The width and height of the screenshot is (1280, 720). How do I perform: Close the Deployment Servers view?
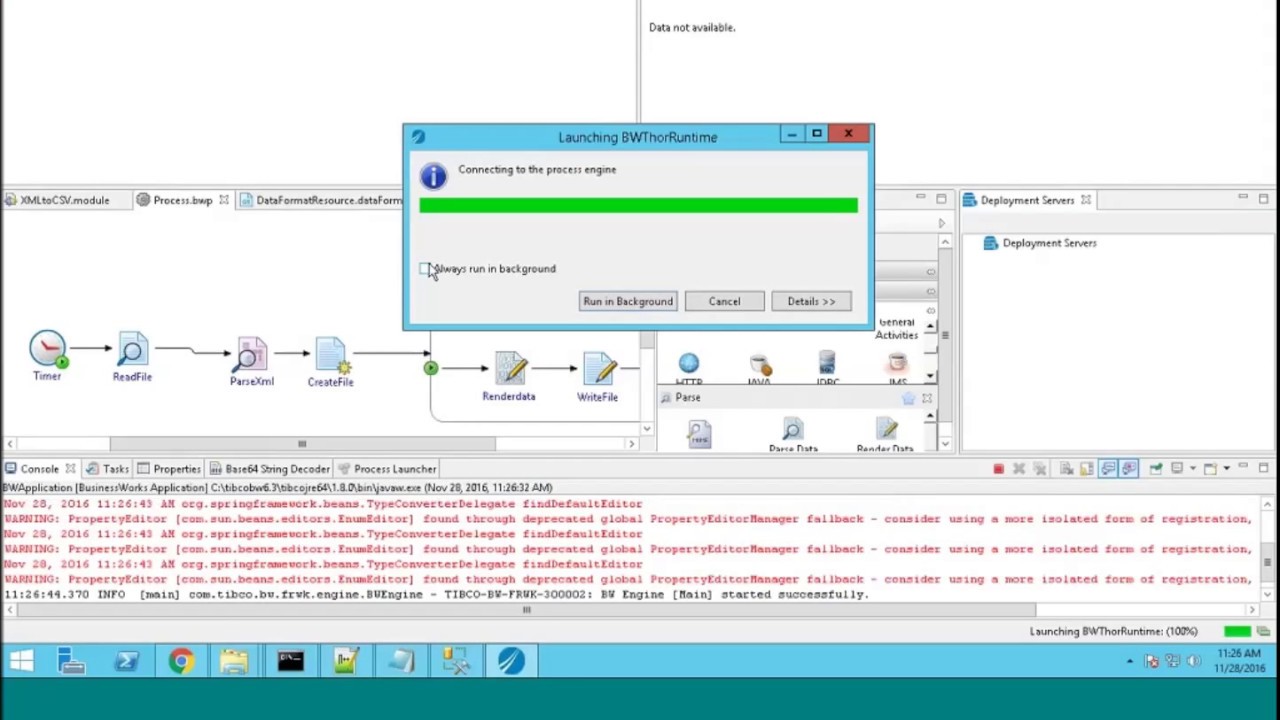click(x=1086, y=200)
